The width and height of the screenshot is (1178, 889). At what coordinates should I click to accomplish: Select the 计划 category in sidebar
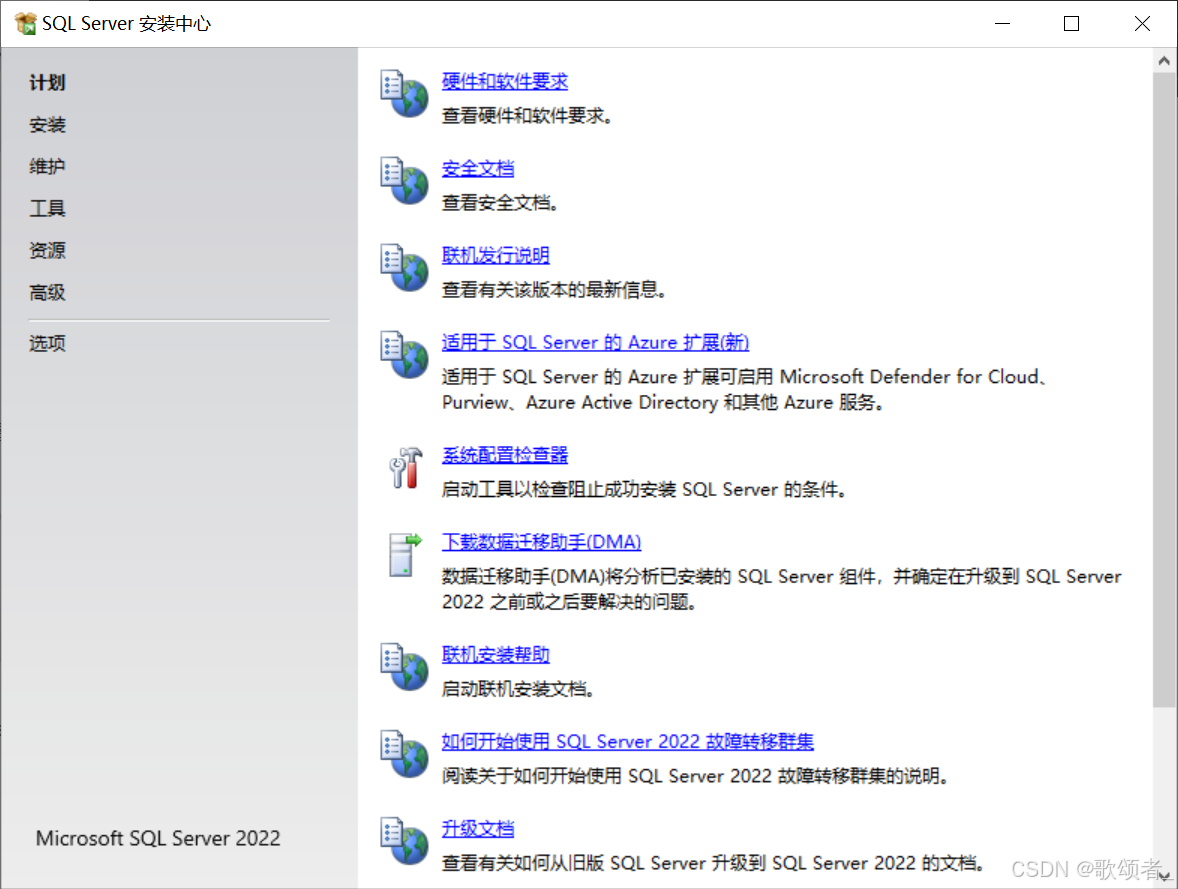pos(47,83)
